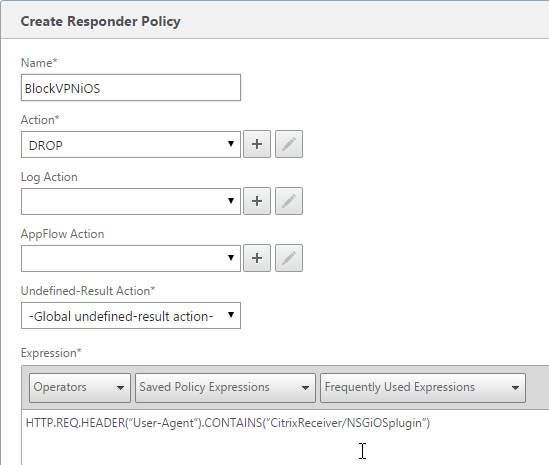Click the Name field containing BlockVPNiOS
Image resolution: width=549 pixels, height=465 pixels.
[131, 88]
